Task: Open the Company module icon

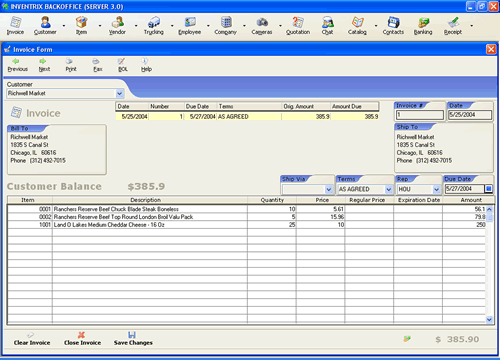Action: (x=226, y=26)
